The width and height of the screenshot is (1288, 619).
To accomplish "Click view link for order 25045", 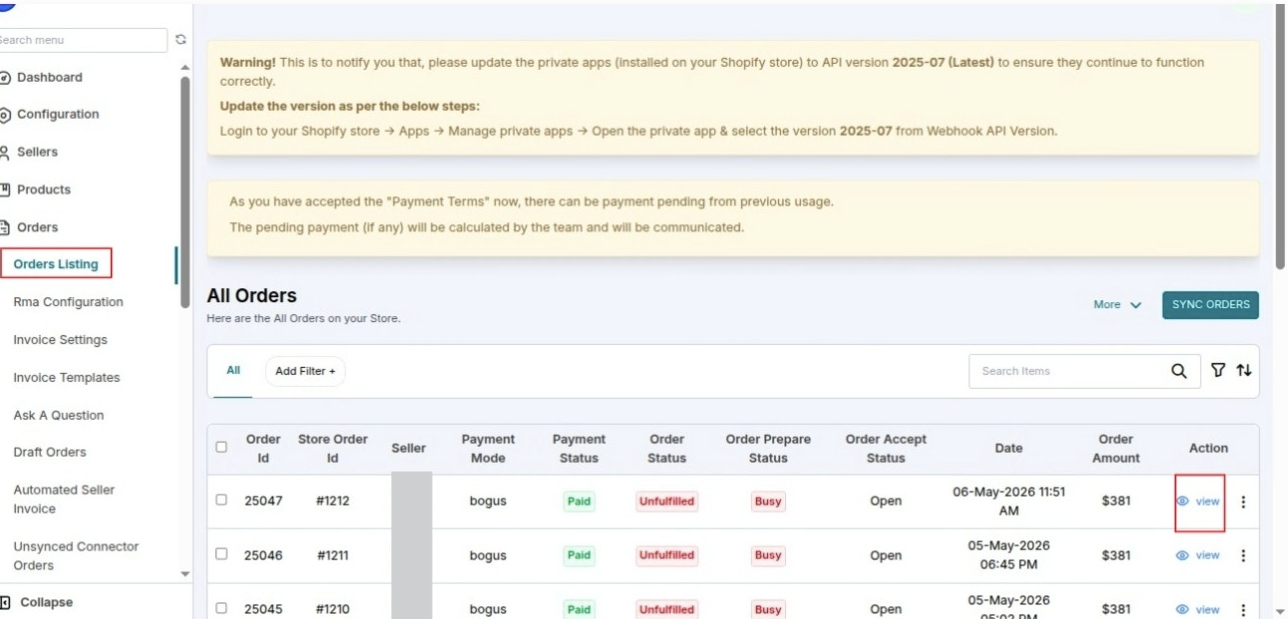I will click(1208, 610).
